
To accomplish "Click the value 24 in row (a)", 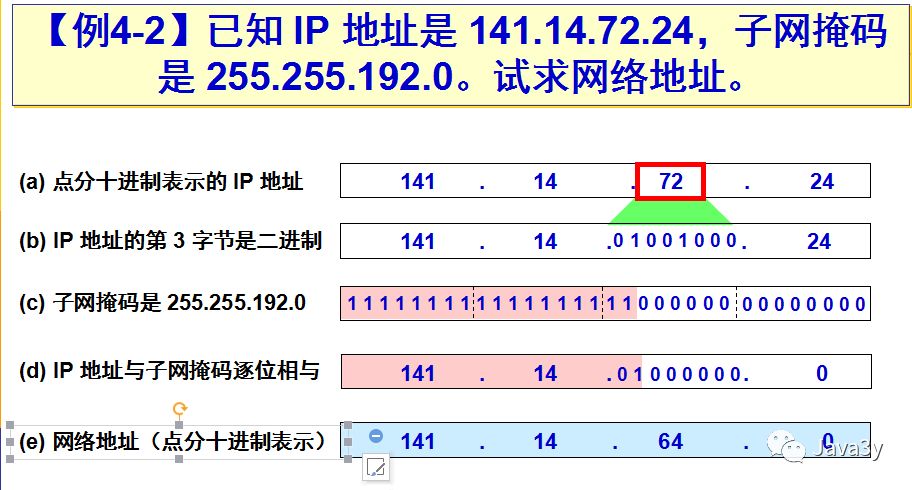I will (x=822, y=182).
